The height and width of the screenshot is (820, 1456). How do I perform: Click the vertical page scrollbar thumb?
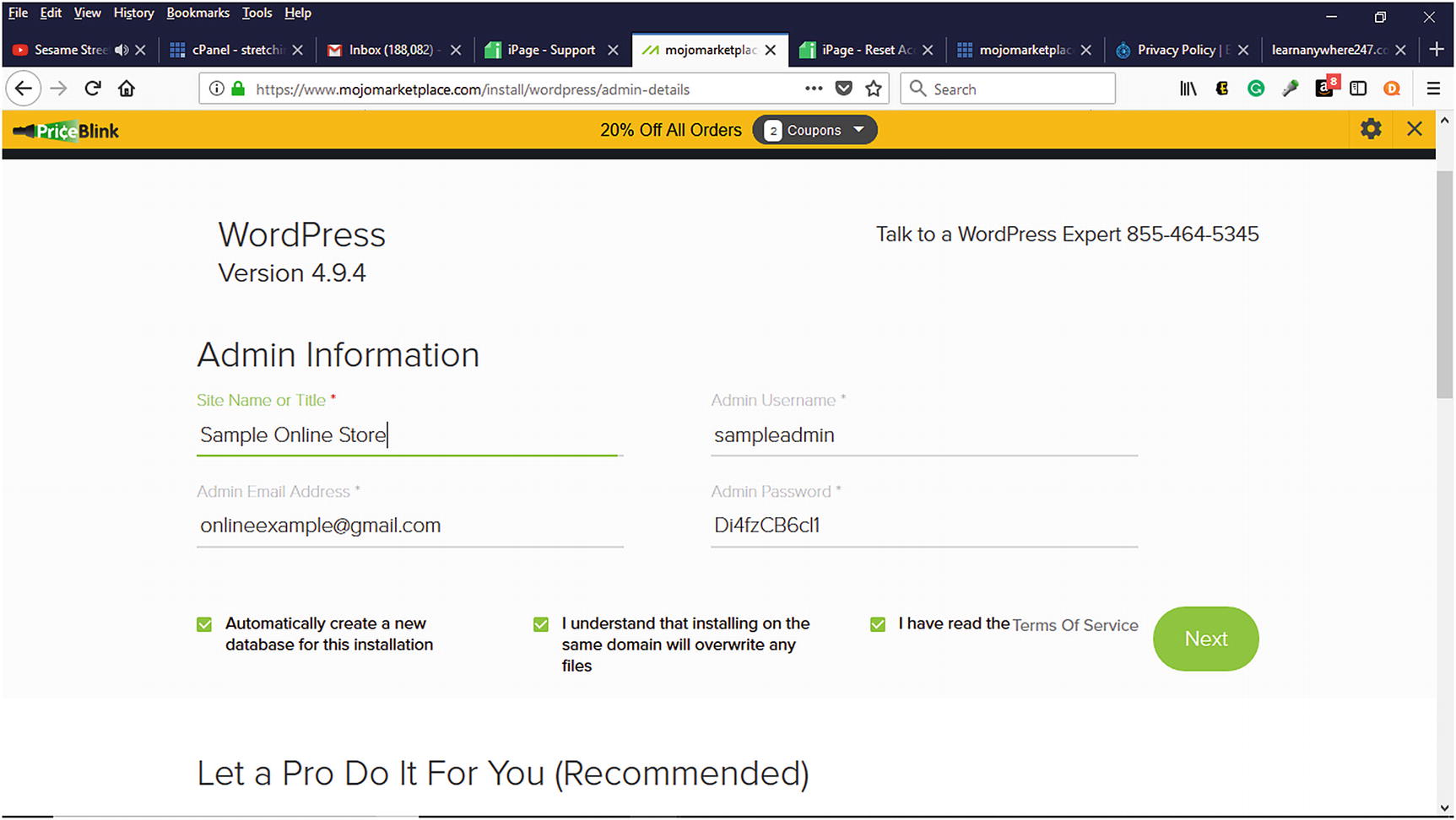(x=1444, y=284)
